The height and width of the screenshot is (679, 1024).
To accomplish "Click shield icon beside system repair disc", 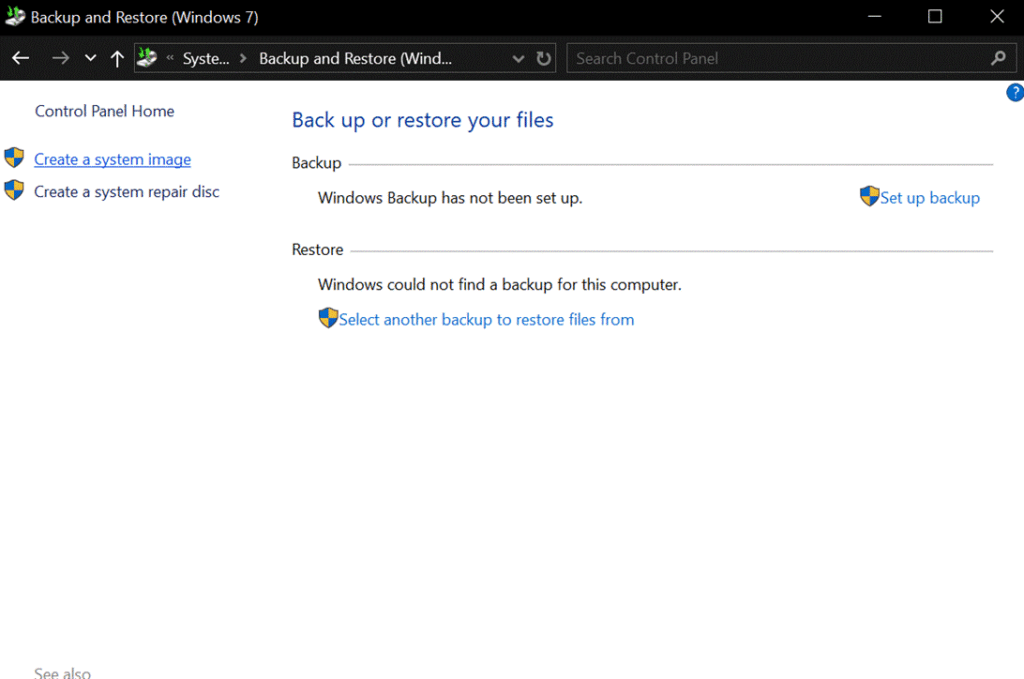I will (x=14, y=190).
